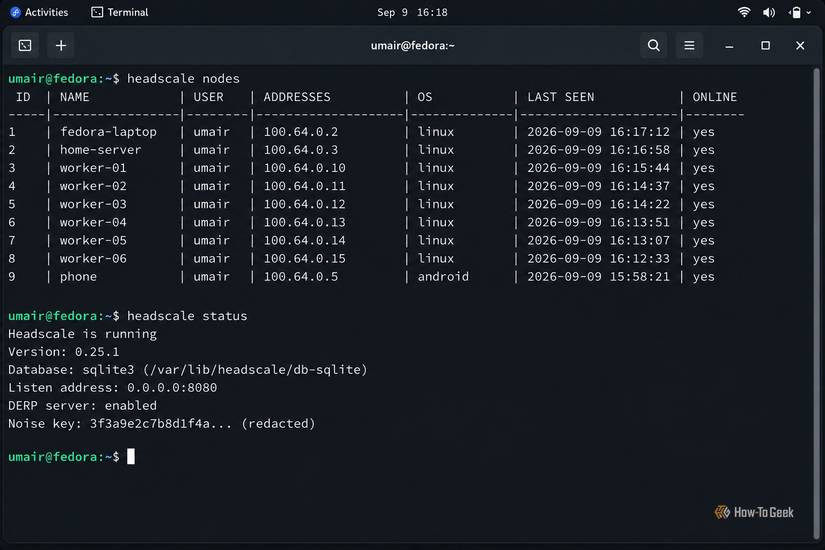Click the terminal tab overview icon
Screen dimensions: 825x550
[x=25, y=46]
